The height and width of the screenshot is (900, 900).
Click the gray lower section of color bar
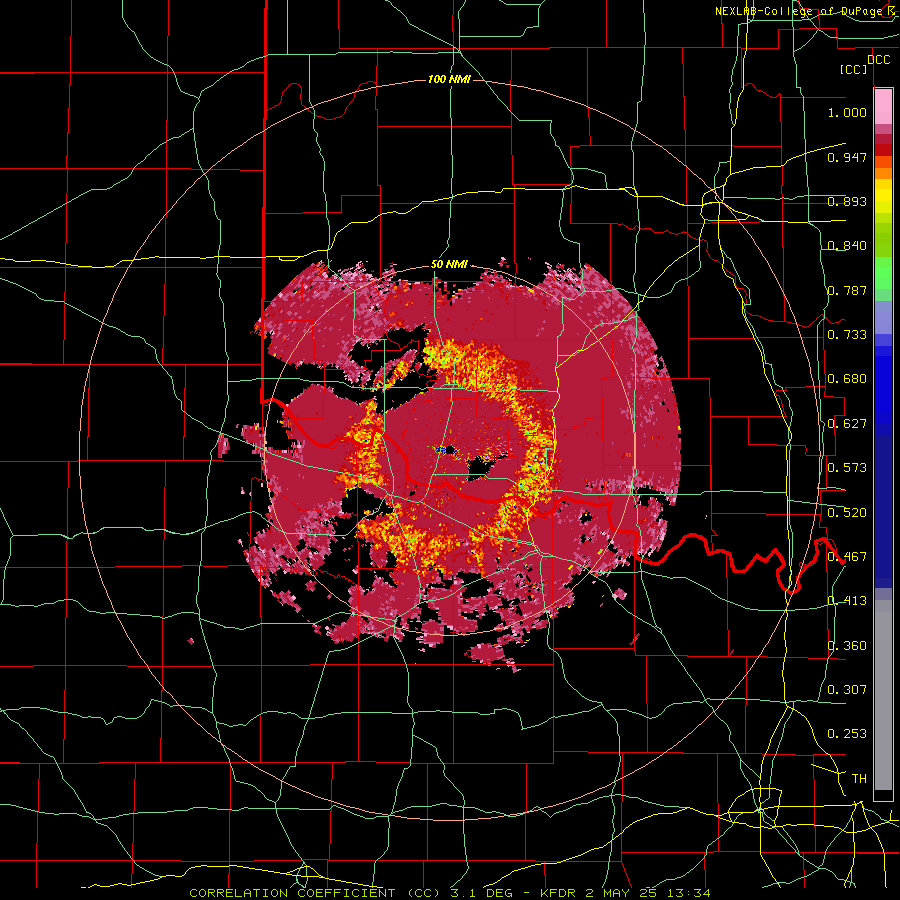pos(883,695)
